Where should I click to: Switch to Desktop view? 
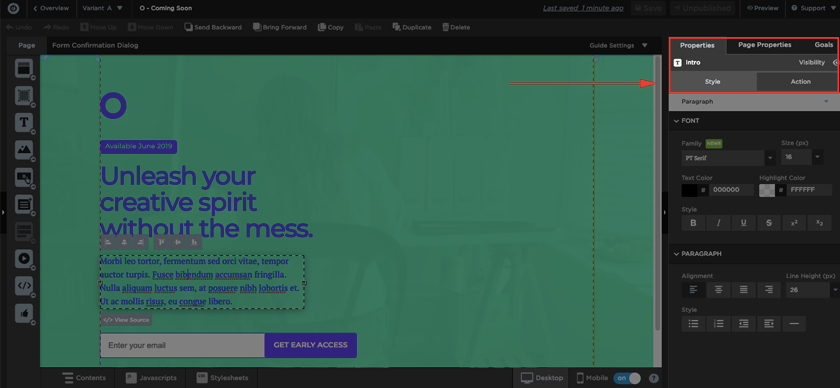(x=542, y=378)
